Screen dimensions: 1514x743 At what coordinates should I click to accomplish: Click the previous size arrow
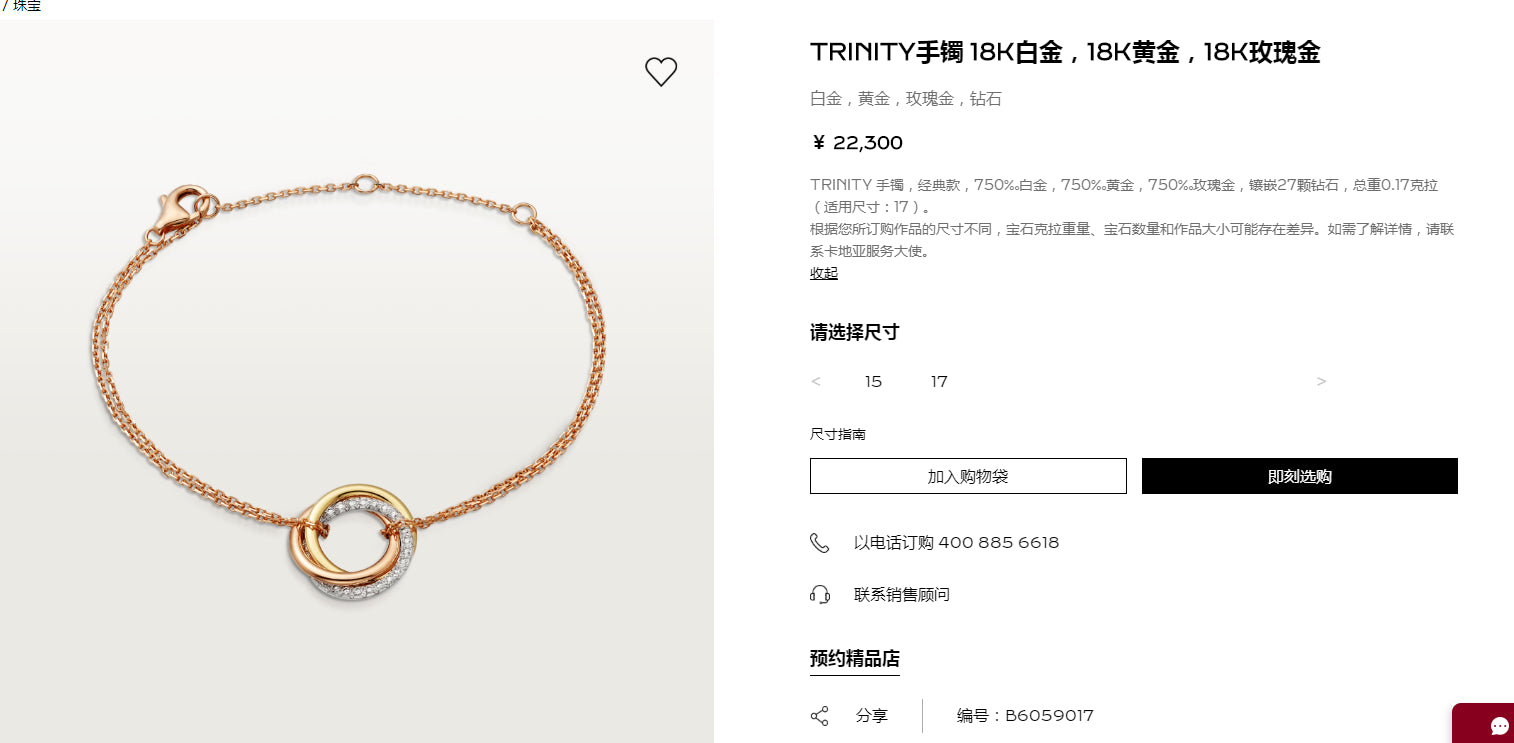[x=816, y=382]
